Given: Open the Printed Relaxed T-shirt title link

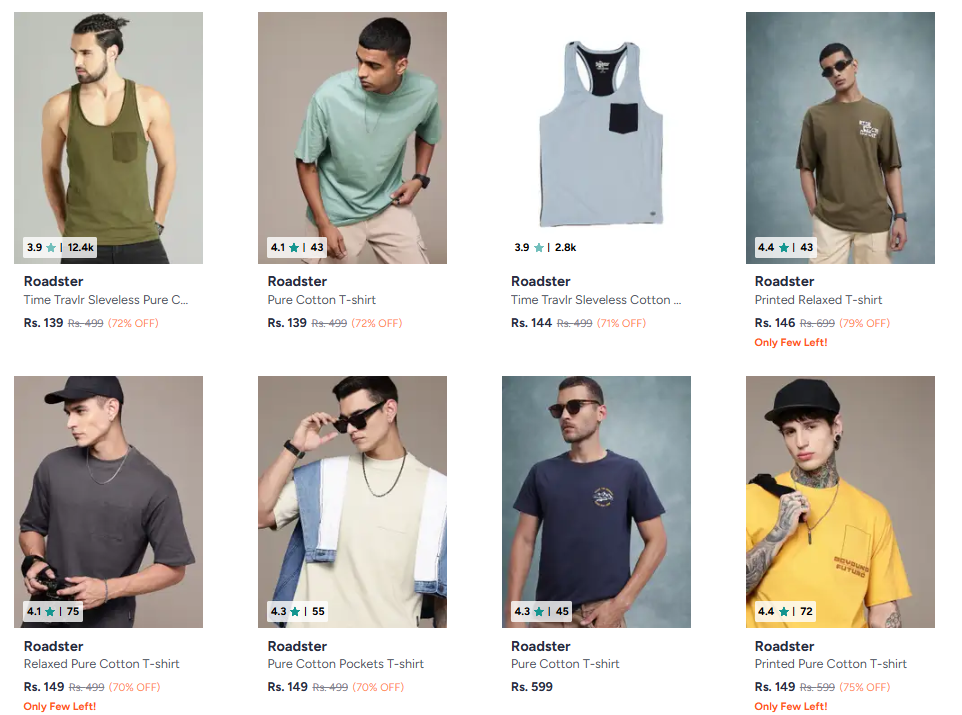Looking at the screenshot, I should (818, 300).
